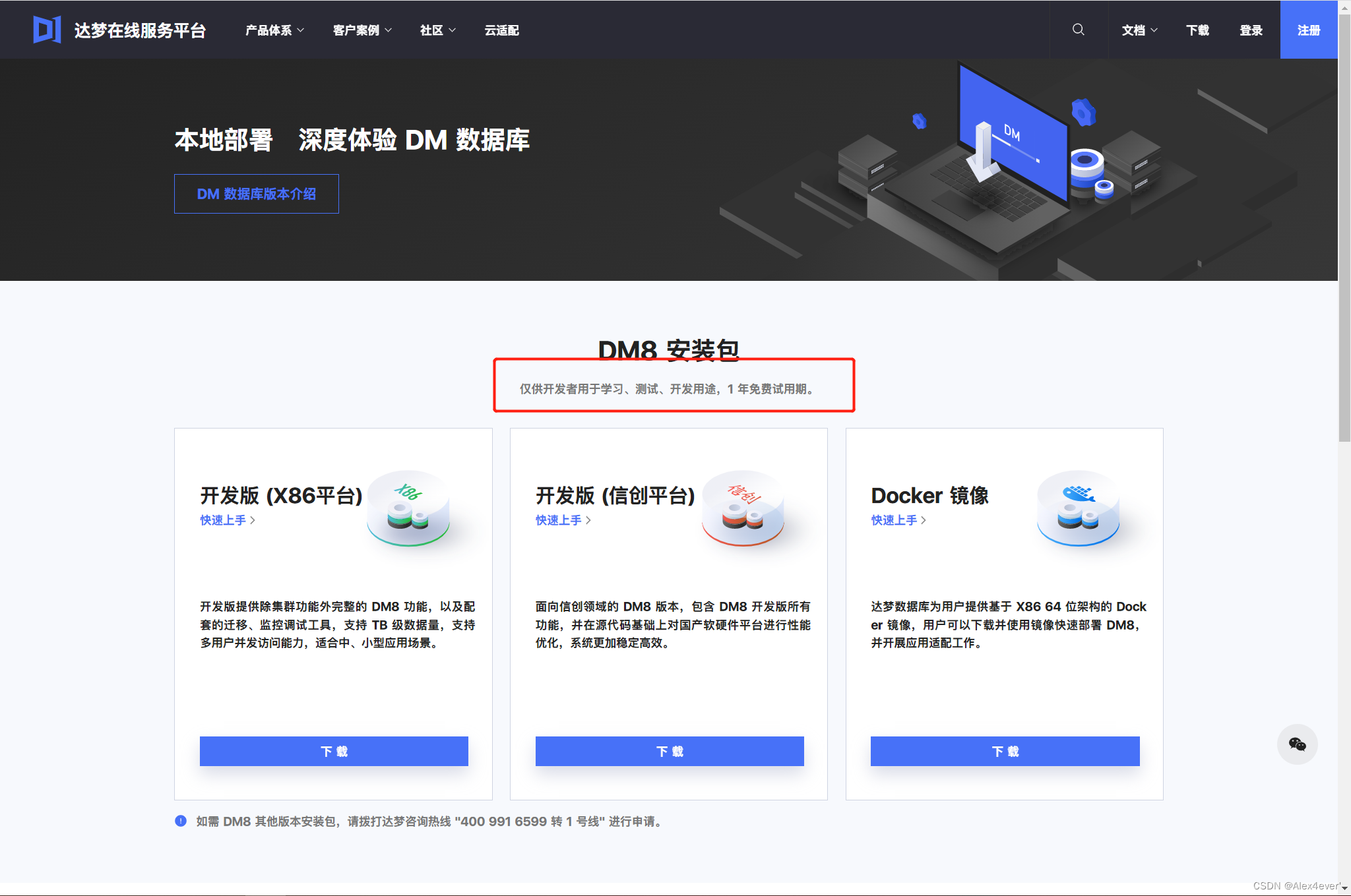Select 云适配 from the navigation bar
The width and height of the screenshot is (1351, 896).
pos(501,30)
